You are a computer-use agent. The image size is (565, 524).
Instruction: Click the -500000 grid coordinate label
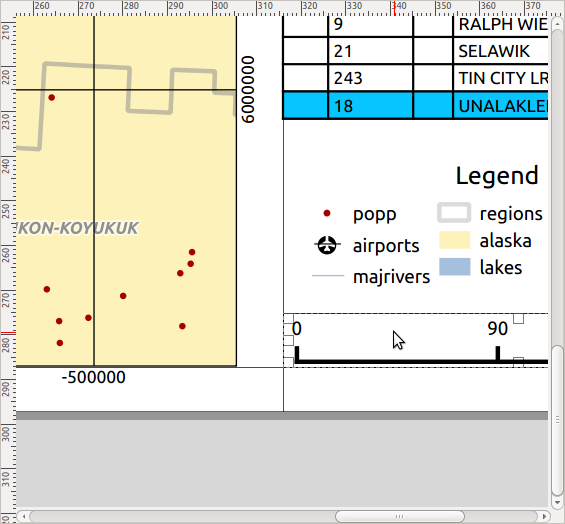click(94, 377)
